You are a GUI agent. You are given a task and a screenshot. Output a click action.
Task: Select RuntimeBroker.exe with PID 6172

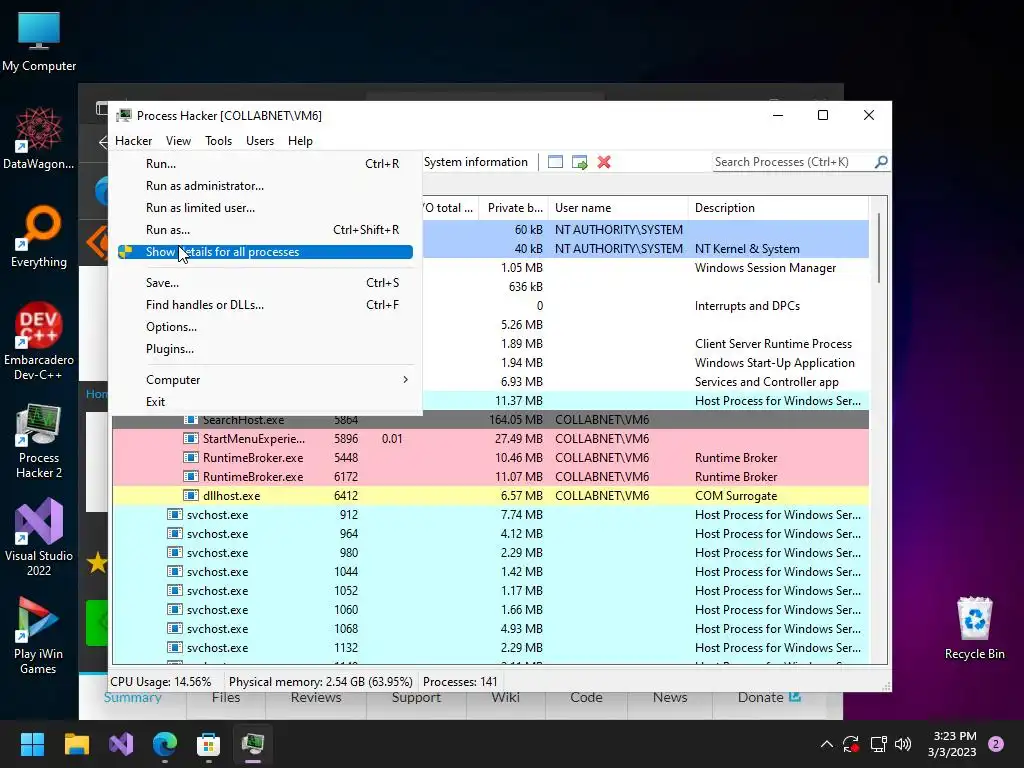pos(490,477)
